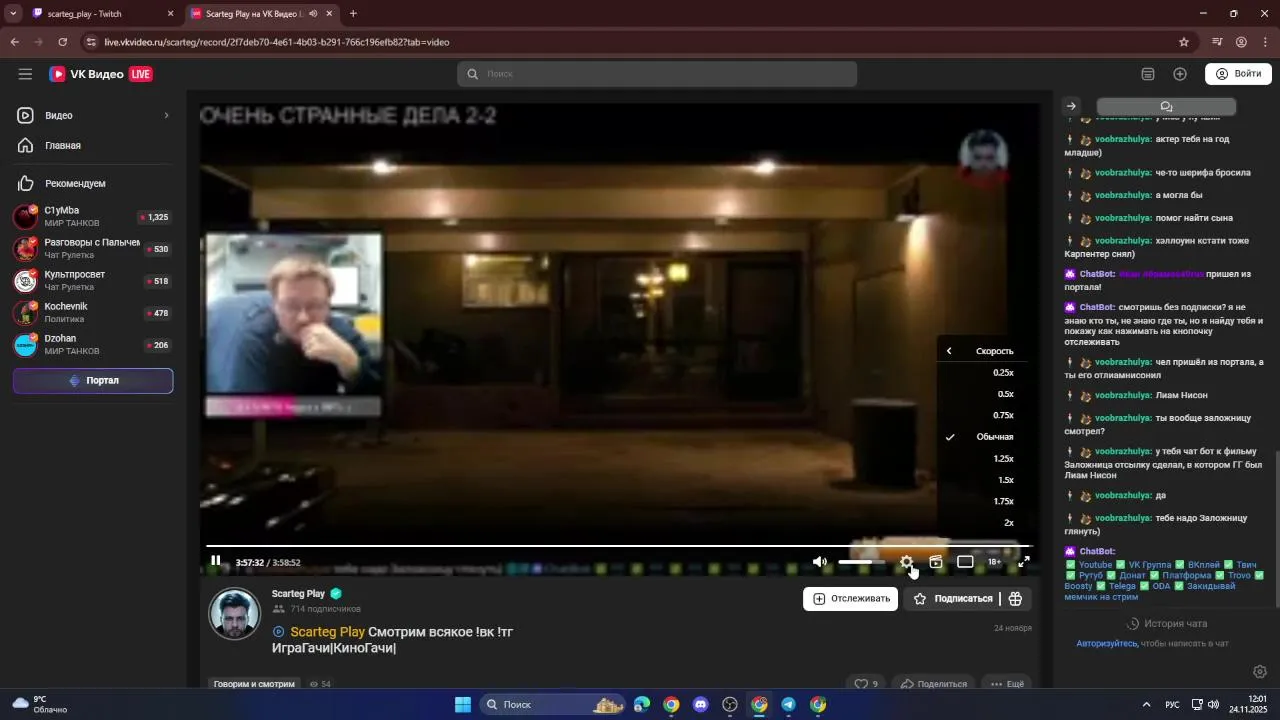This screenshot has height=720, width=1280.
Task: Click the Портал button
Action: [x=93, y=381]
